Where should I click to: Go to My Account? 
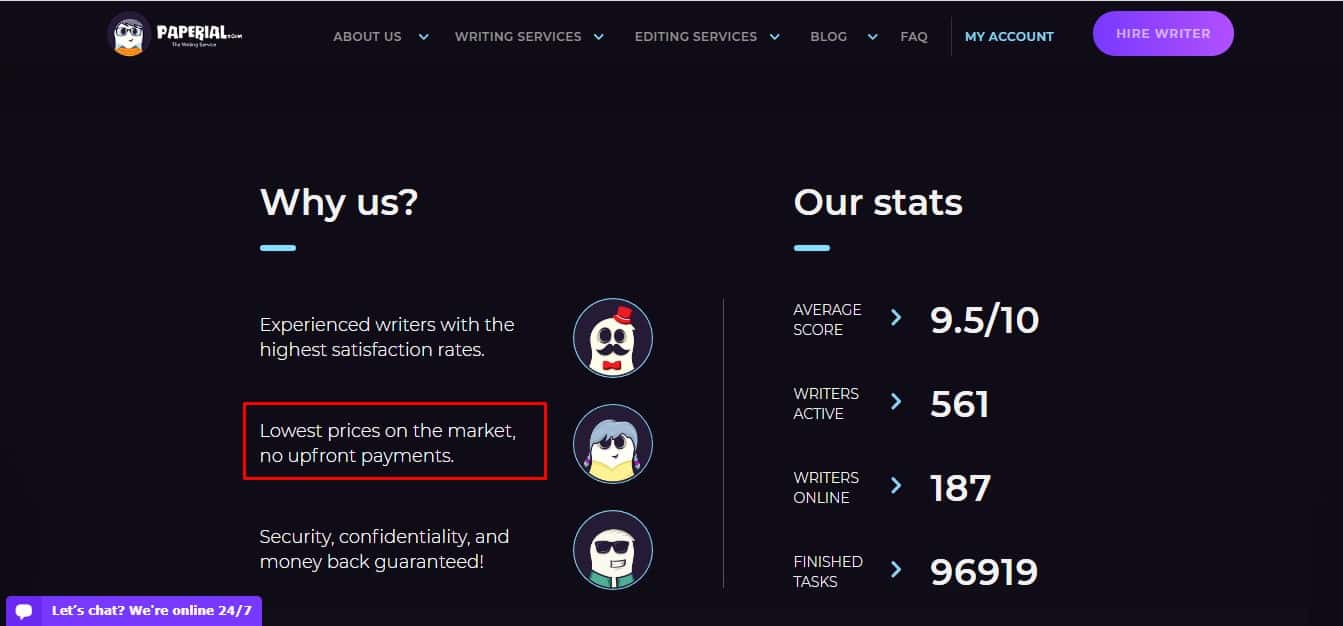click(x=1009, y=37)
